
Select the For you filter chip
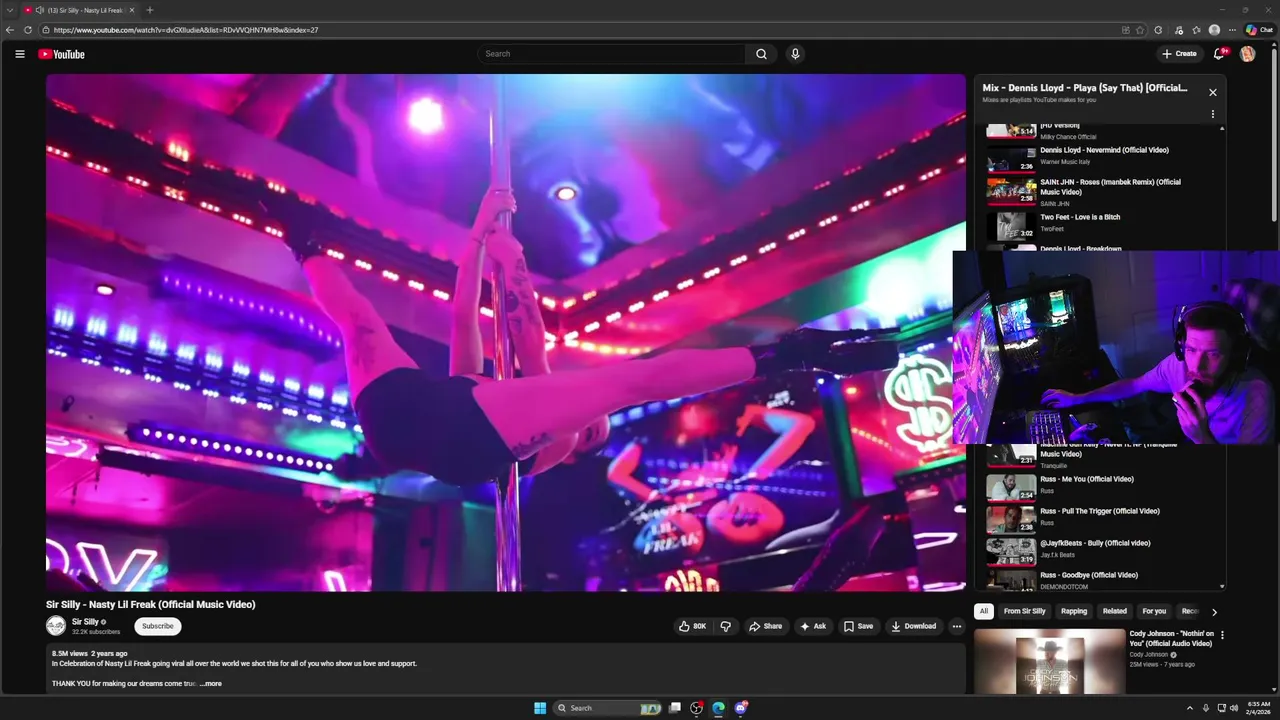coord(1154,611)
